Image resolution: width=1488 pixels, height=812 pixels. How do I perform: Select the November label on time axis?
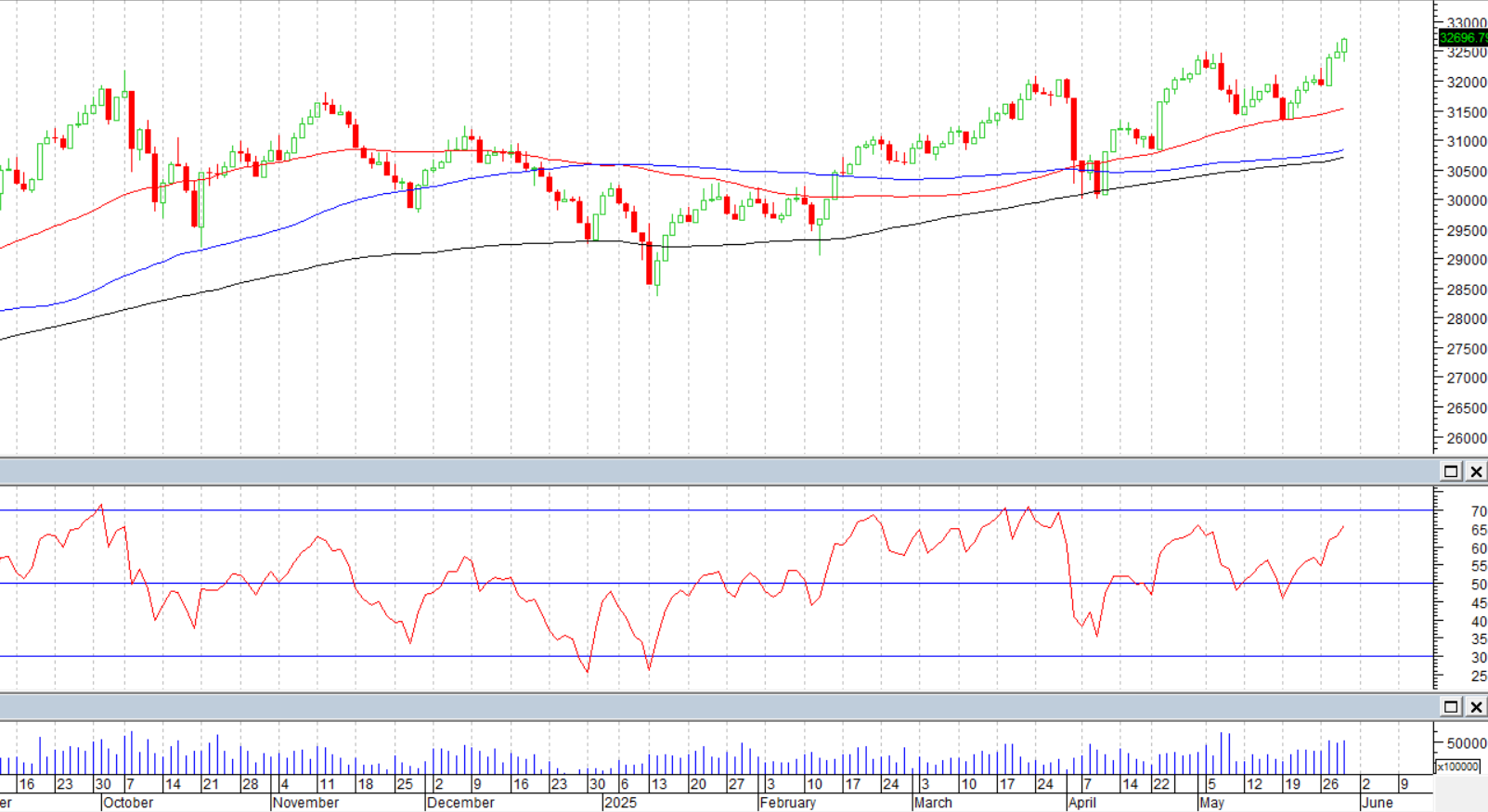pyautogui.click(x=305, y=803)
